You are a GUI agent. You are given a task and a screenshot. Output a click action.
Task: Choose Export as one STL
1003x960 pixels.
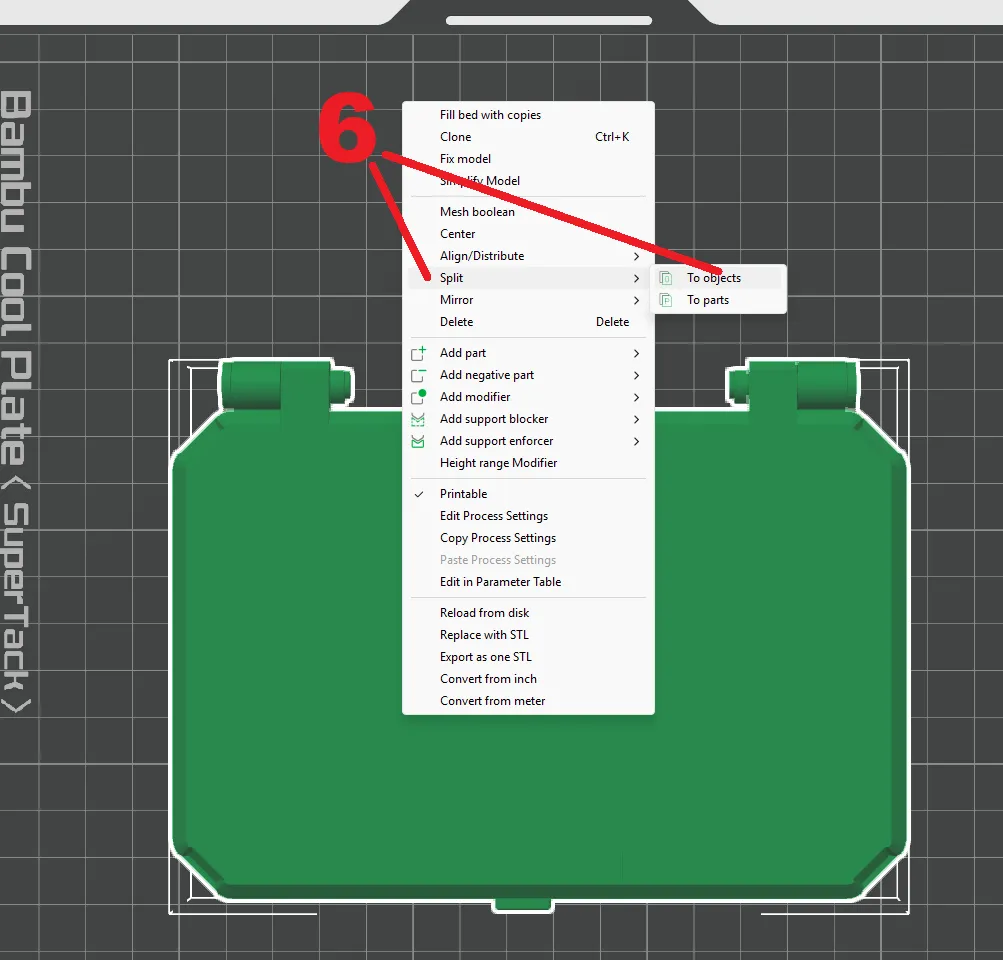click(x=528, y=657)
